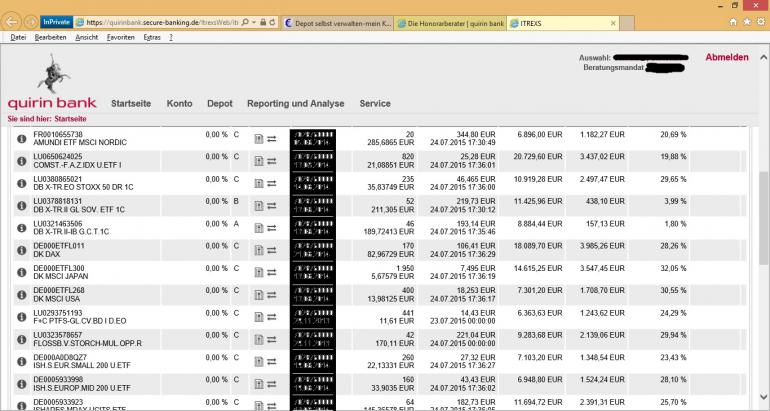Open info icon for COMST.-F.A.Z.IDX U.ETF I
The height and width of the screenshot is (411, 770).
point(21,161)
